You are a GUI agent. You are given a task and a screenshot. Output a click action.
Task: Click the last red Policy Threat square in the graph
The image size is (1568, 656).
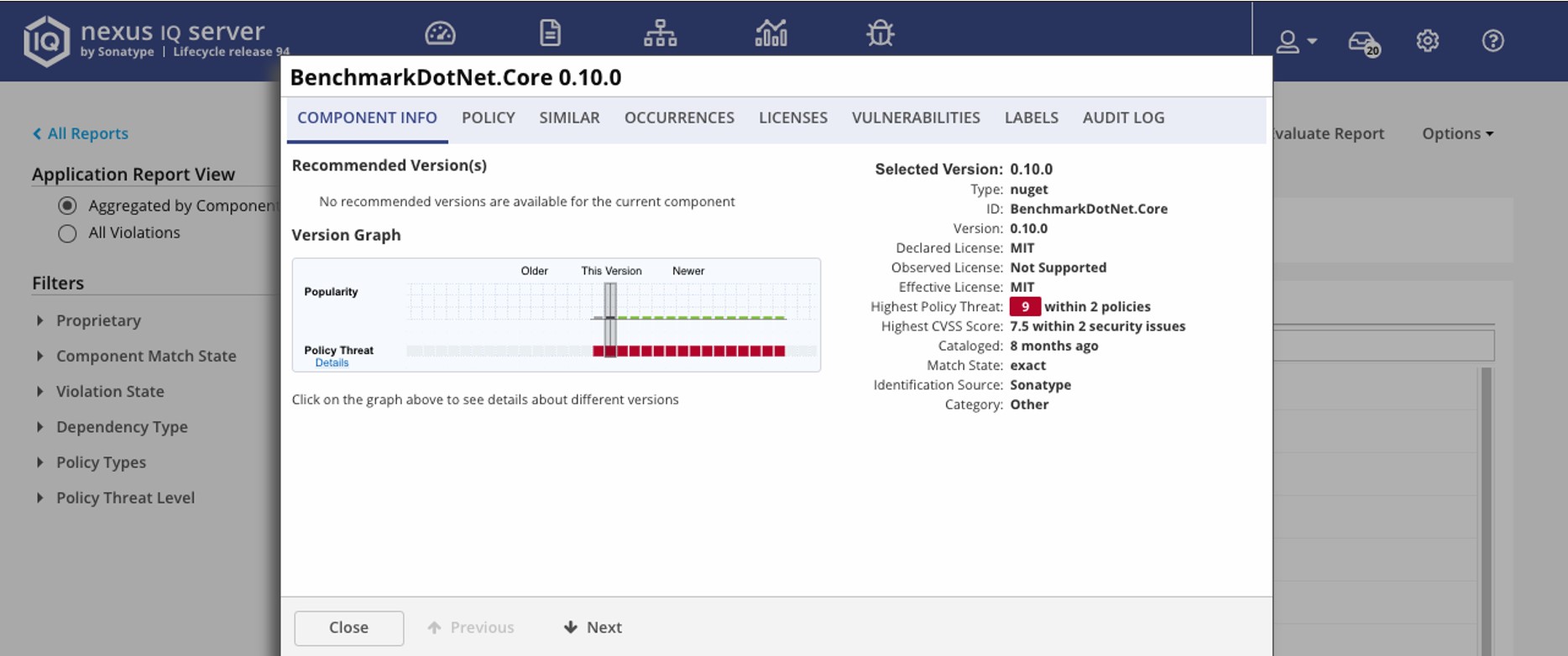click(780, 351)
